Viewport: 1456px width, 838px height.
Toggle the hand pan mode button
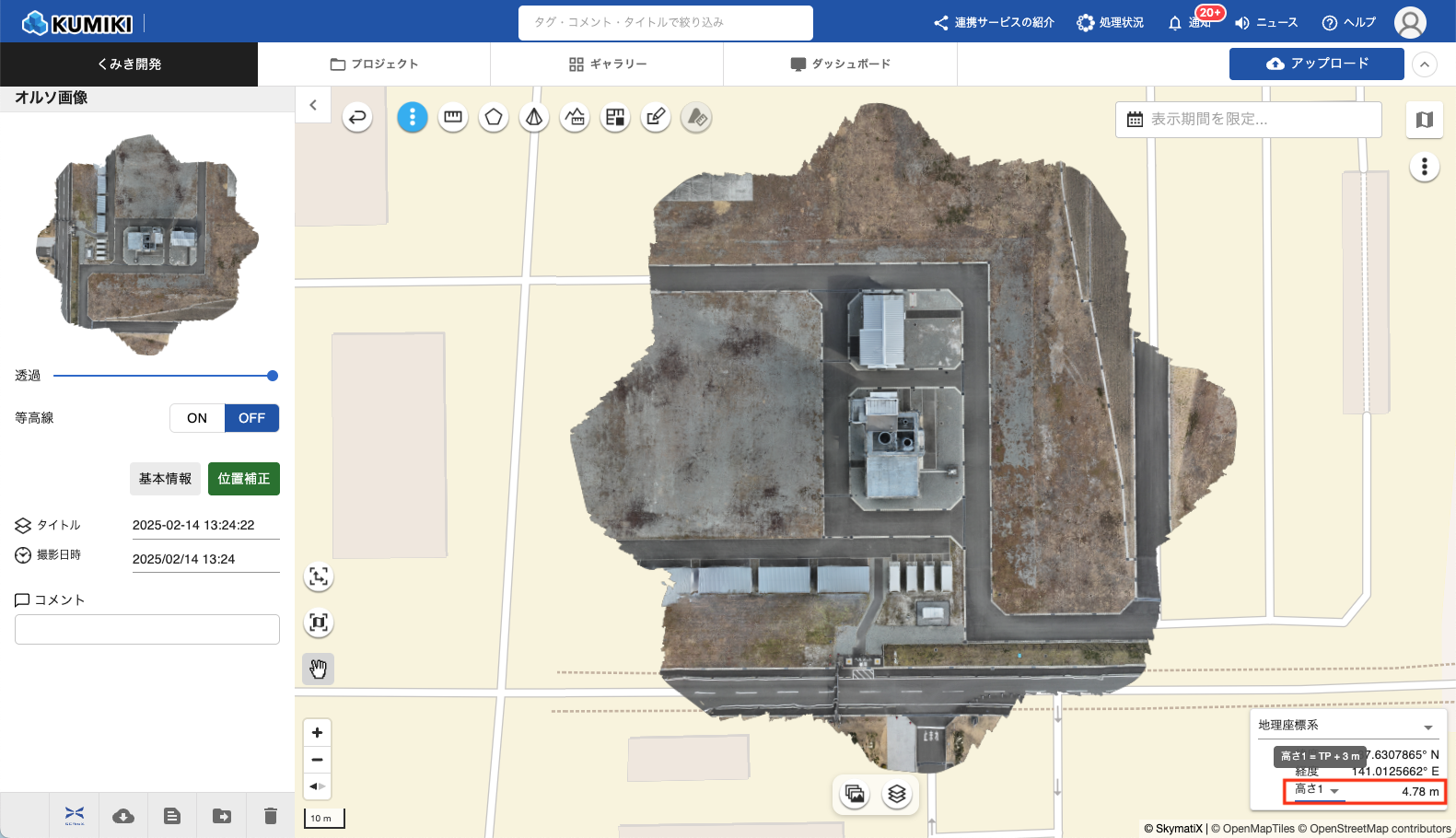tap(319, 669)
